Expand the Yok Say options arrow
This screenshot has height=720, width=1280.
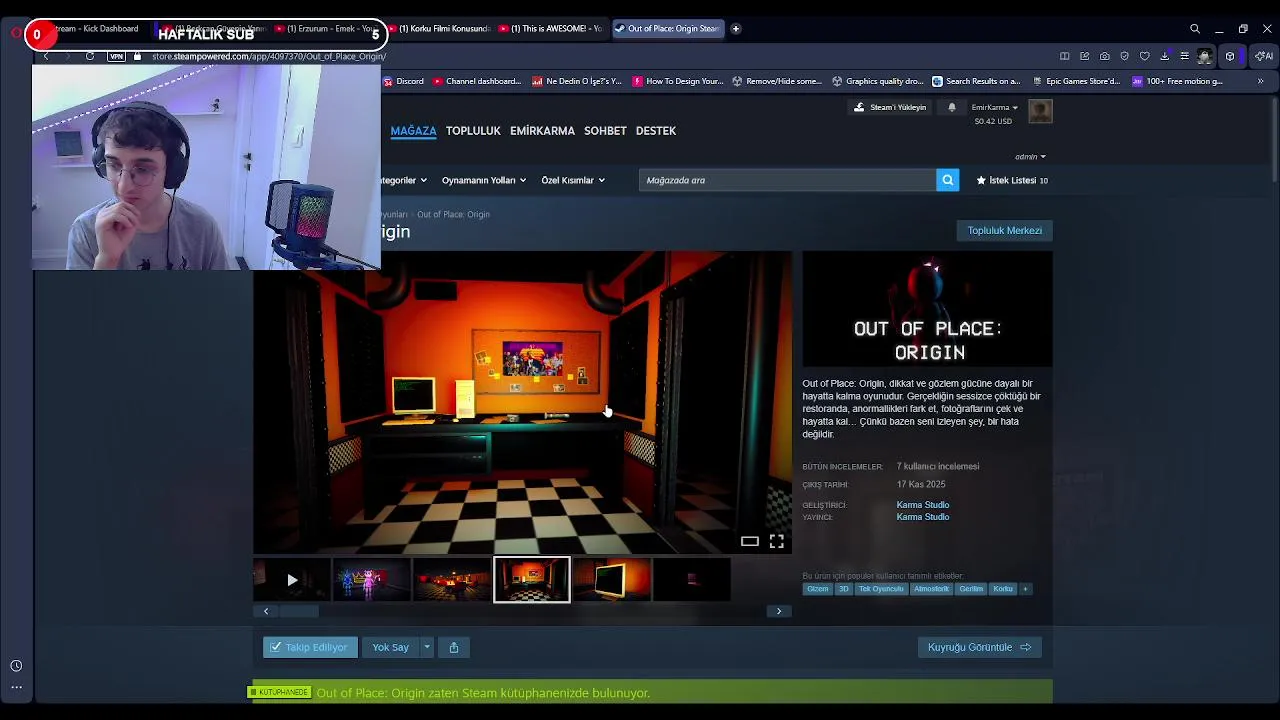pyautogui.click(x=426, y=647)
